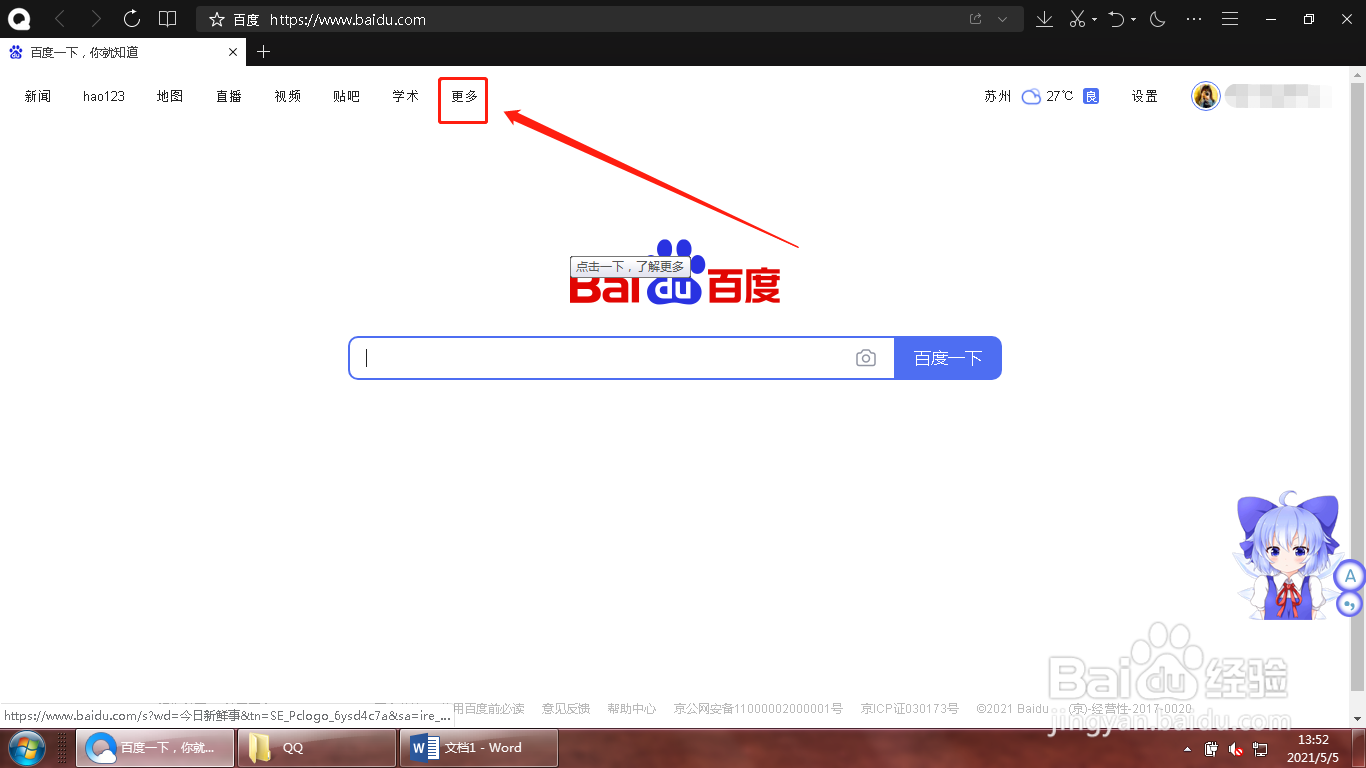This screenshot has height=768, width=1366.
Task: Open image search camera icon
Action: click(866, 358)
